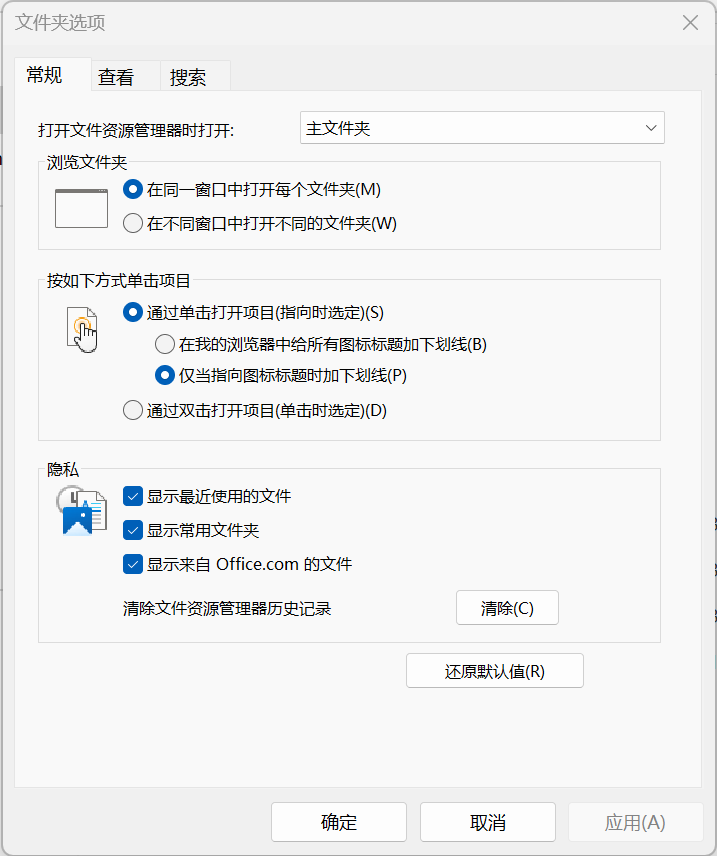Click the single-click hand pointer icon

pos(82,330)
